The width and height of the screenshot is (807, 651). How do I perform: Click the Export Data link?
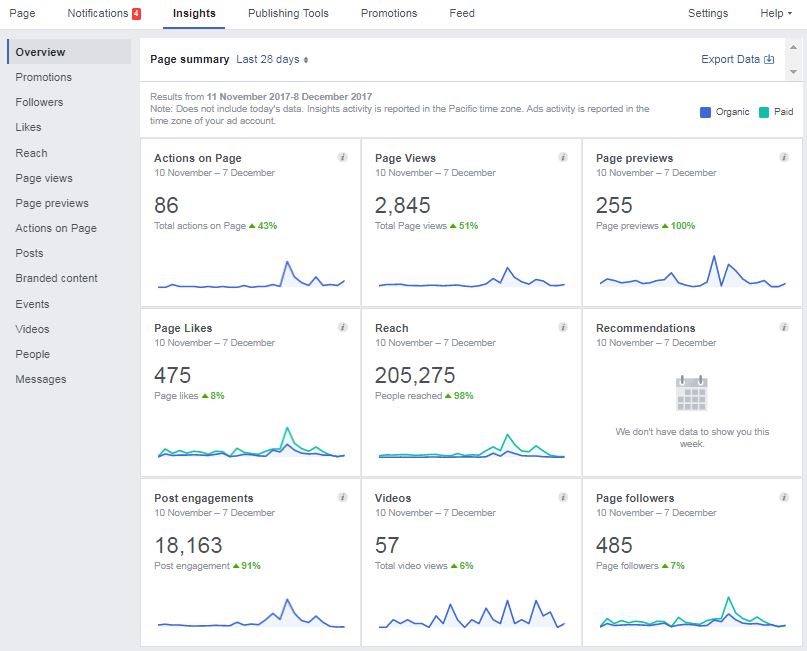738,59
